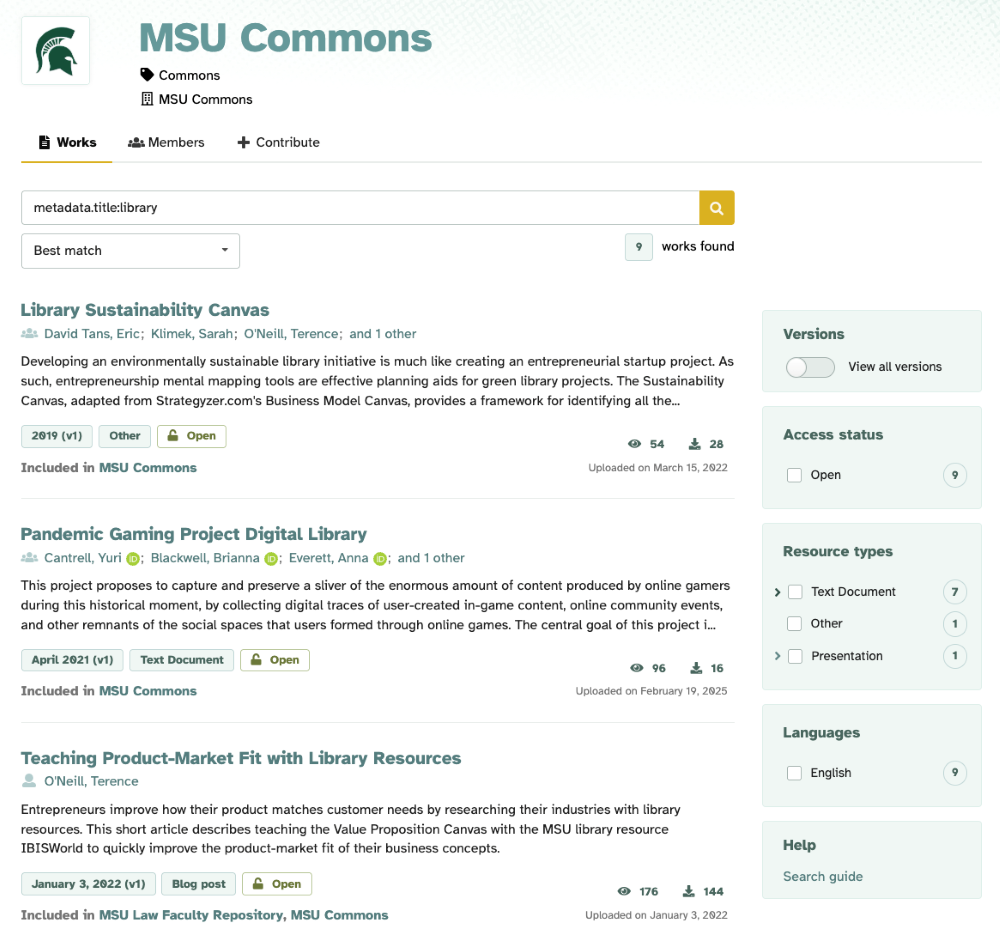Open the Library Sustainability Canvas work
Viewport: 1000px width, 942px height.
click(x=144, y=310)
